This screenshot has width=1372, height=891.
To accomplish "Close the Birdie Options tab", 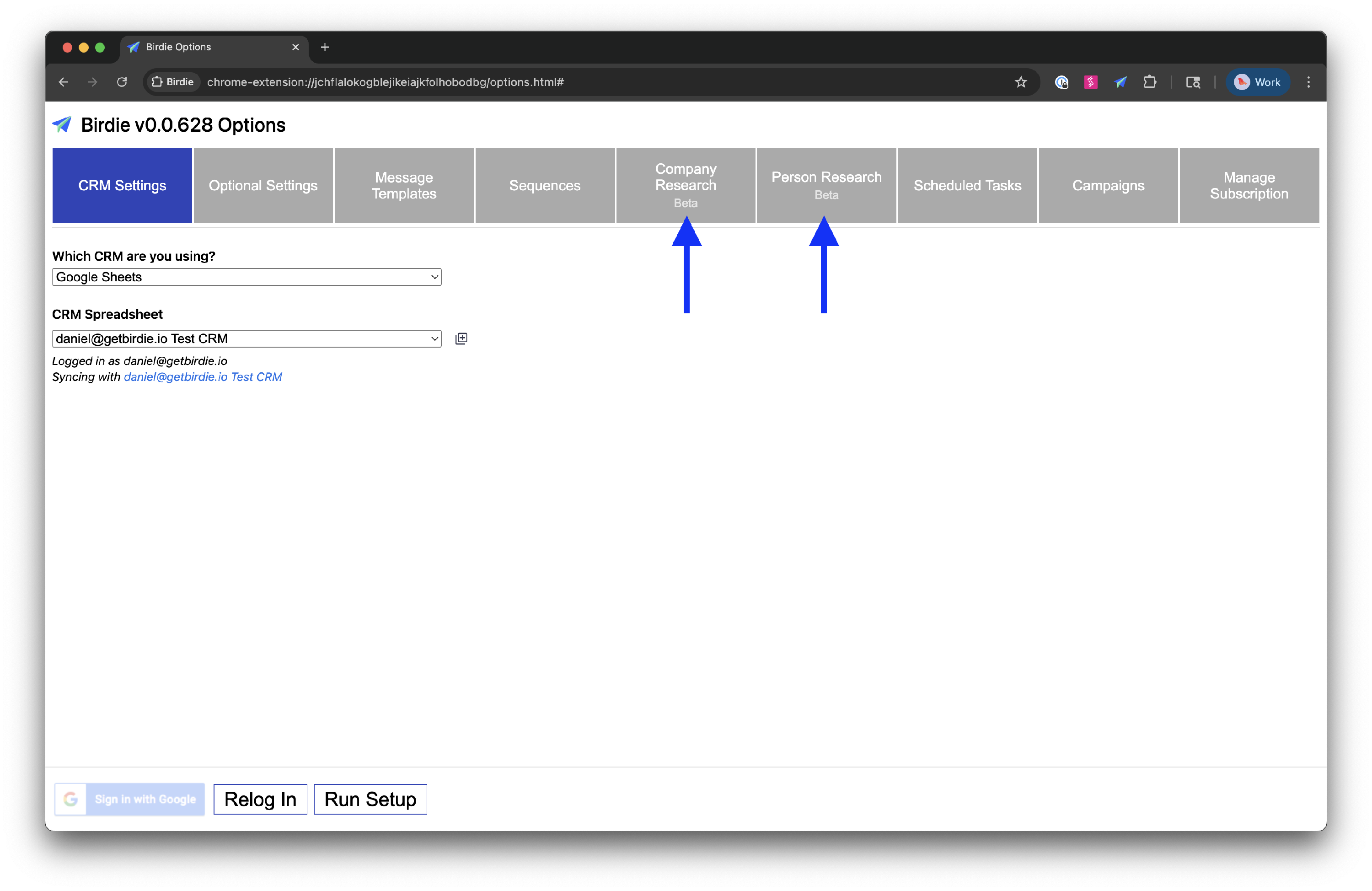I will [x=296, y=47].
